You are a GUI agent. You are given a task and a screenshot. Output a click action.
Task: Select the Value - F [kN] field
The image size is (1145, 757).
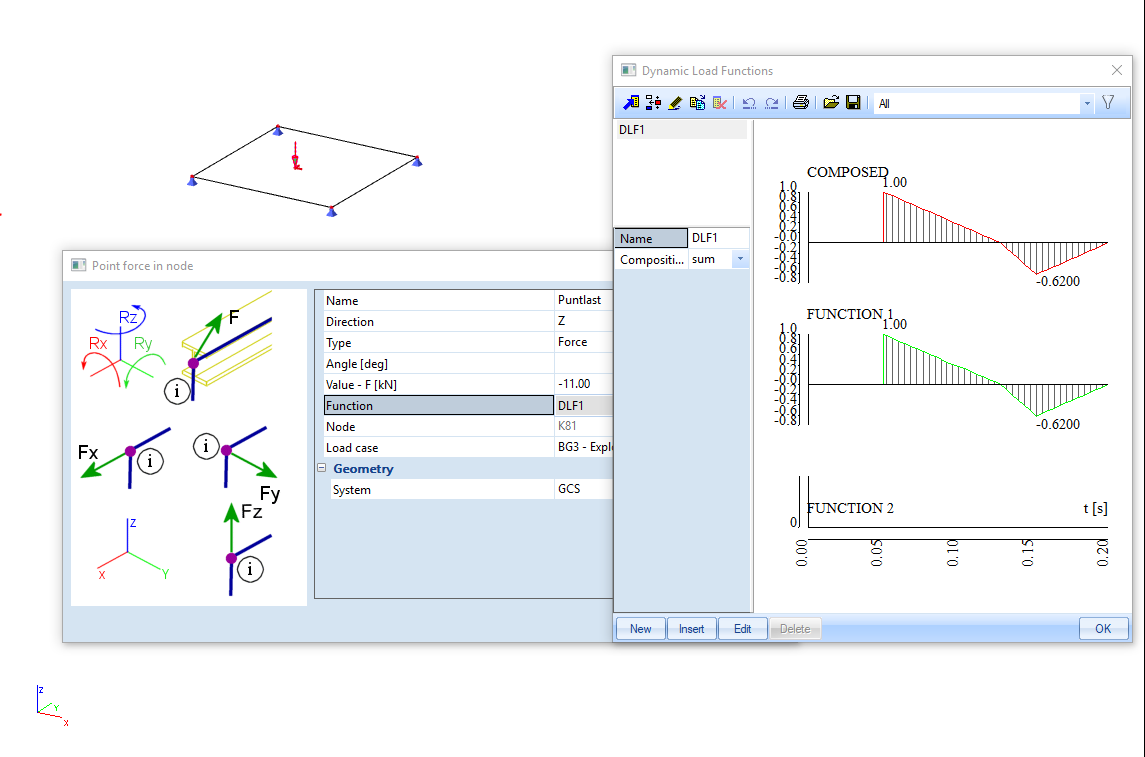tap(583, 384)
